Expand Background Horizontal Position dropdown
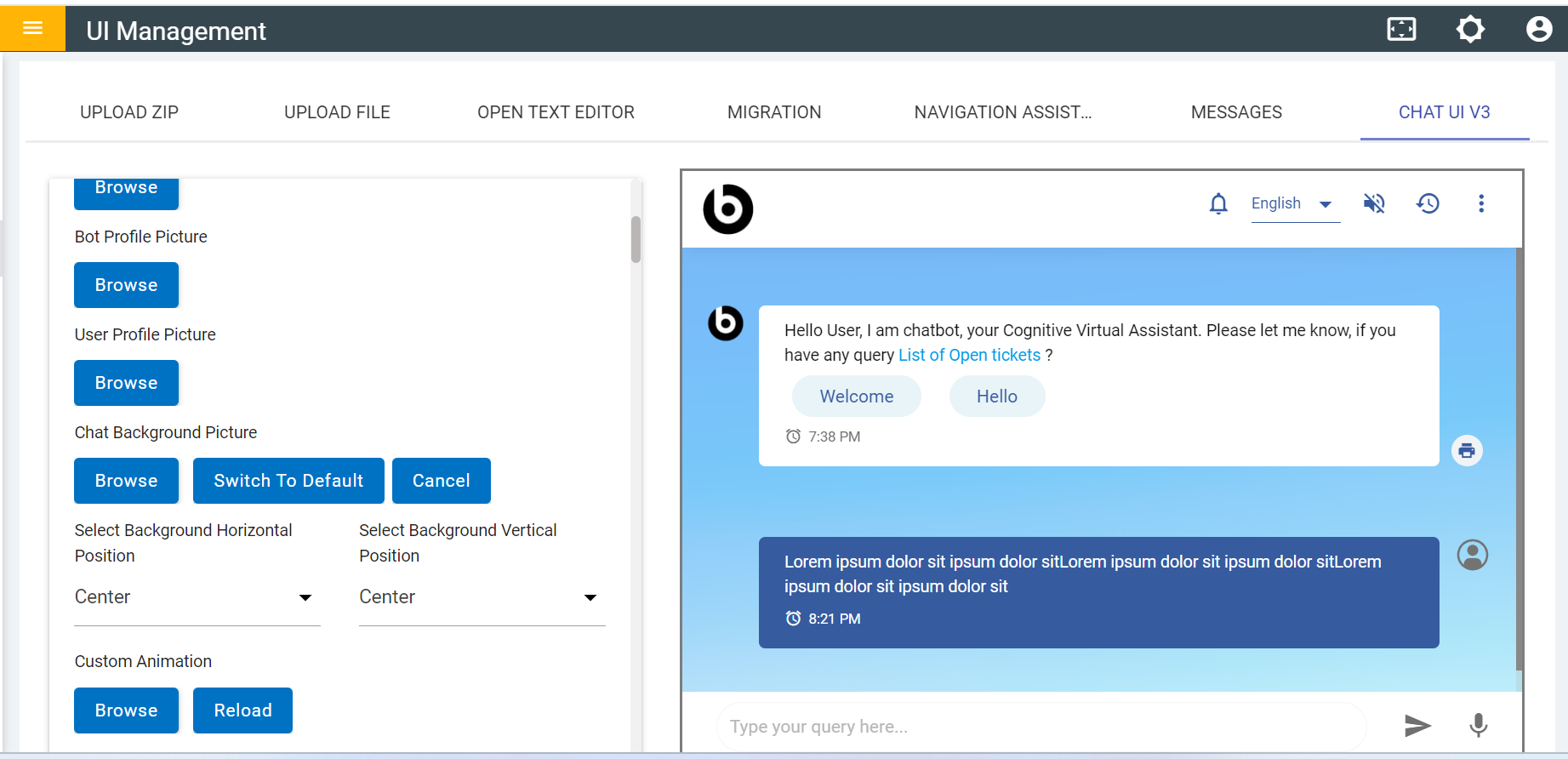1568x759 pixels. pos(197,597)
